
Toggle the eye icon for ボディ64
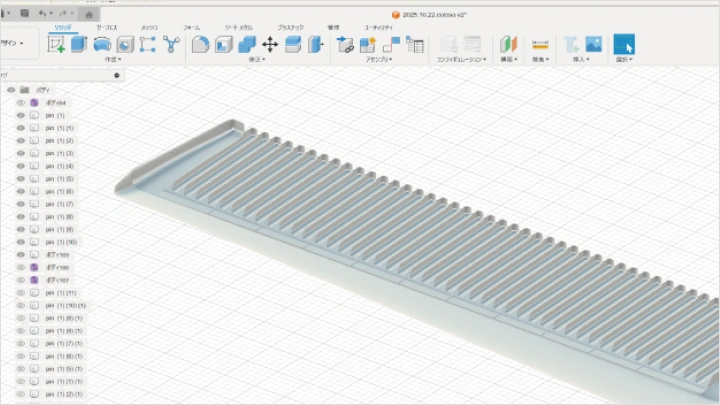pyautogui.click(x=21, y=103)
